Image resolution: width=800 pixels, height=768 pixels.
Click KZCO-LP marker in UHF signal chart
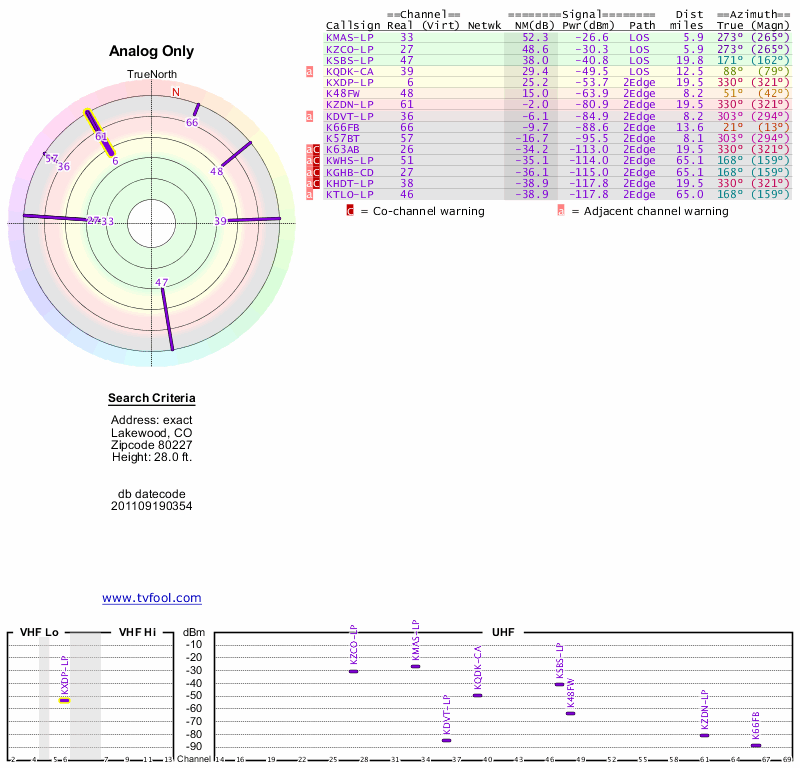click(353, 671)
